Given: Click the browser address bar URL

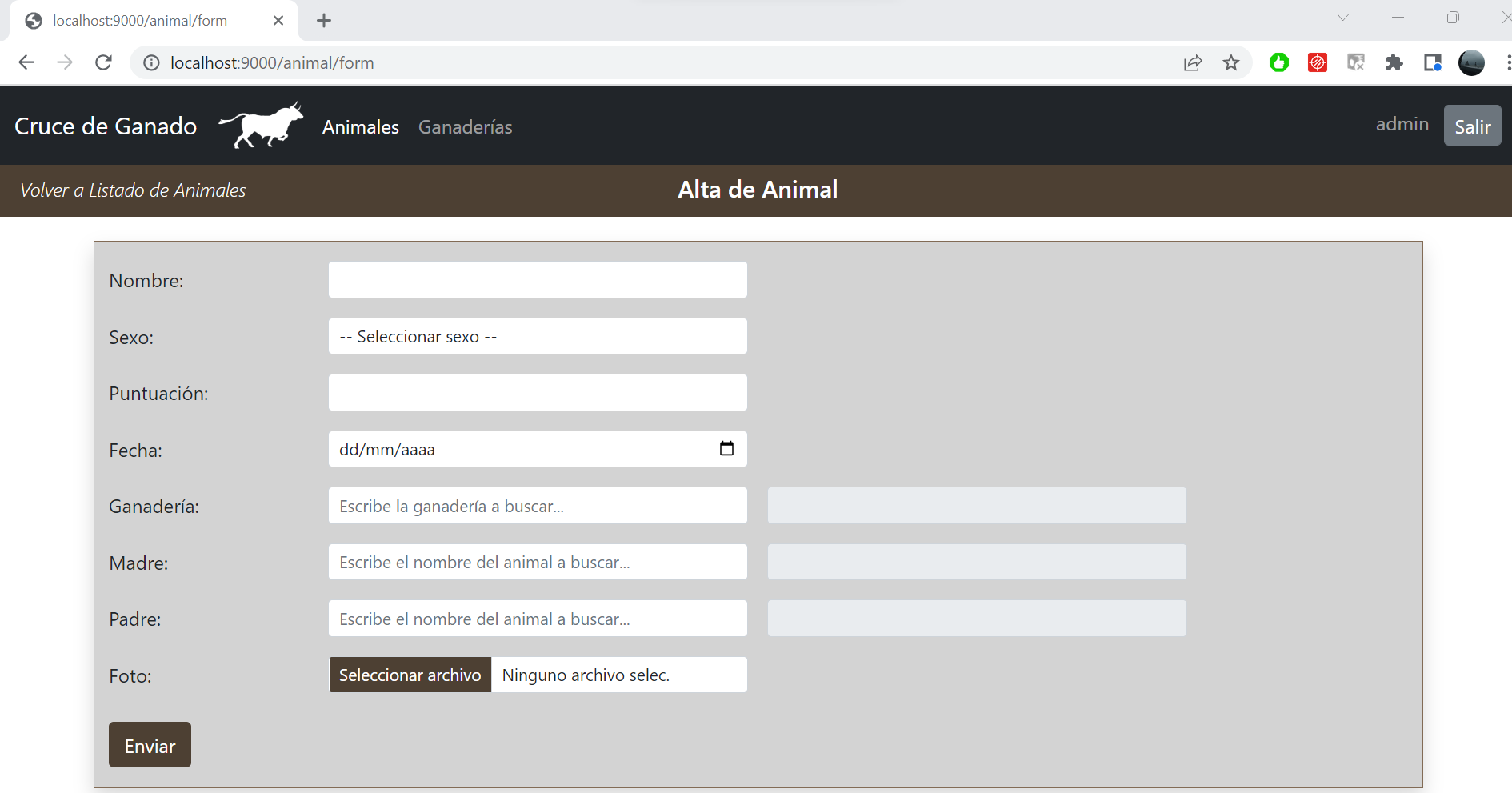Looking at the screenshot, I should [x=272, y=62].
